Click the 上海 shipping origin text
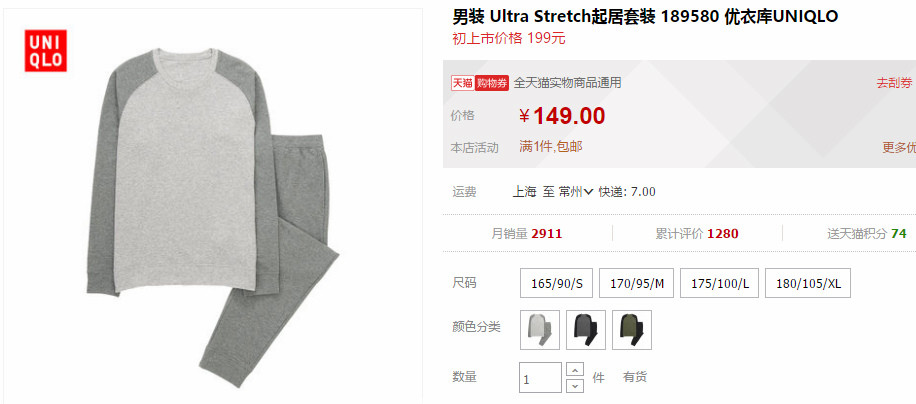 [524, 191]
